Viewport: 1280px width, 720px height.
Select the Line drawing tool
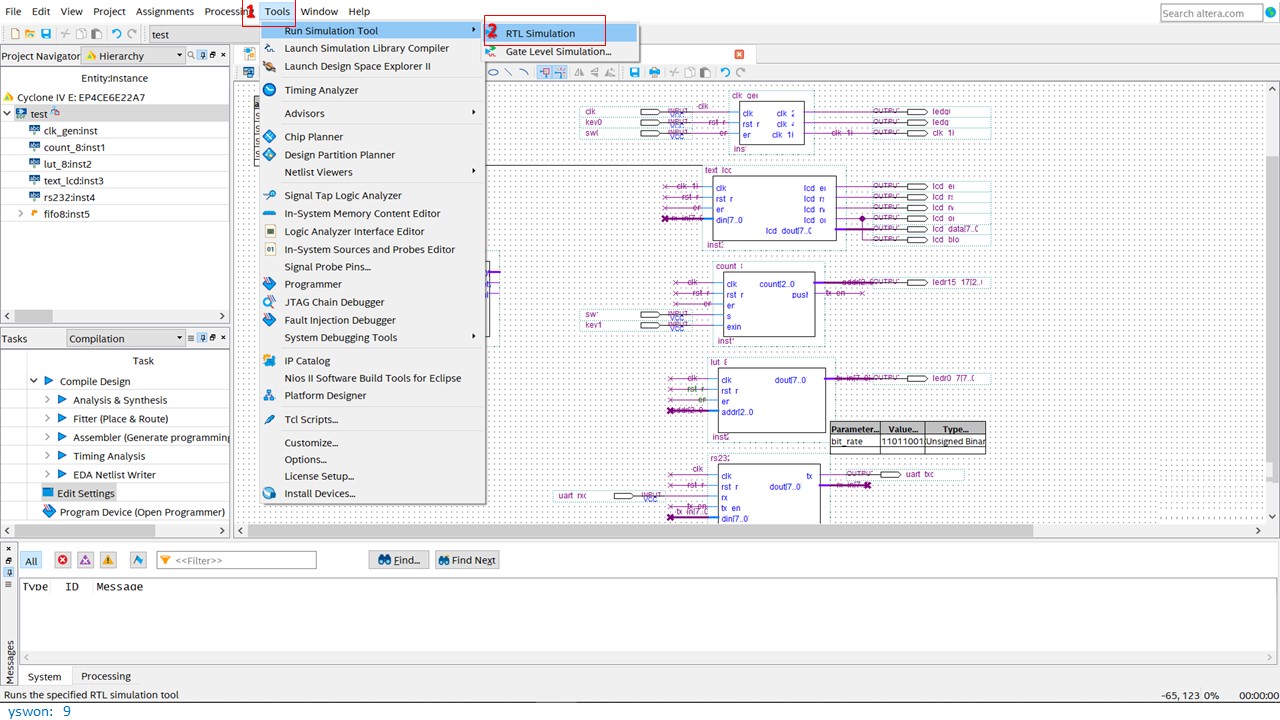coord(508,72)
